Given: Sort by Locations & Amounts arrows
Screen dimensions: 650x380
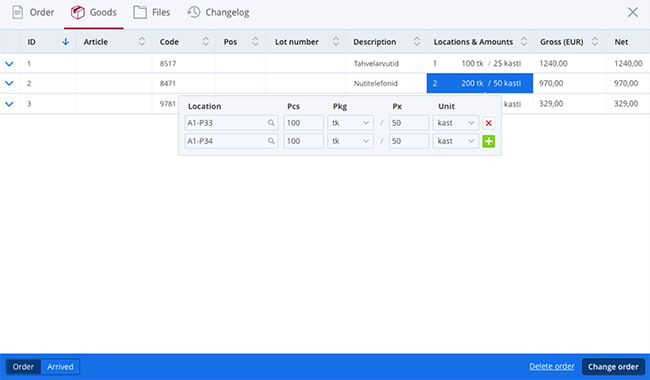Looking at the screenshot, I should [524, 41].
